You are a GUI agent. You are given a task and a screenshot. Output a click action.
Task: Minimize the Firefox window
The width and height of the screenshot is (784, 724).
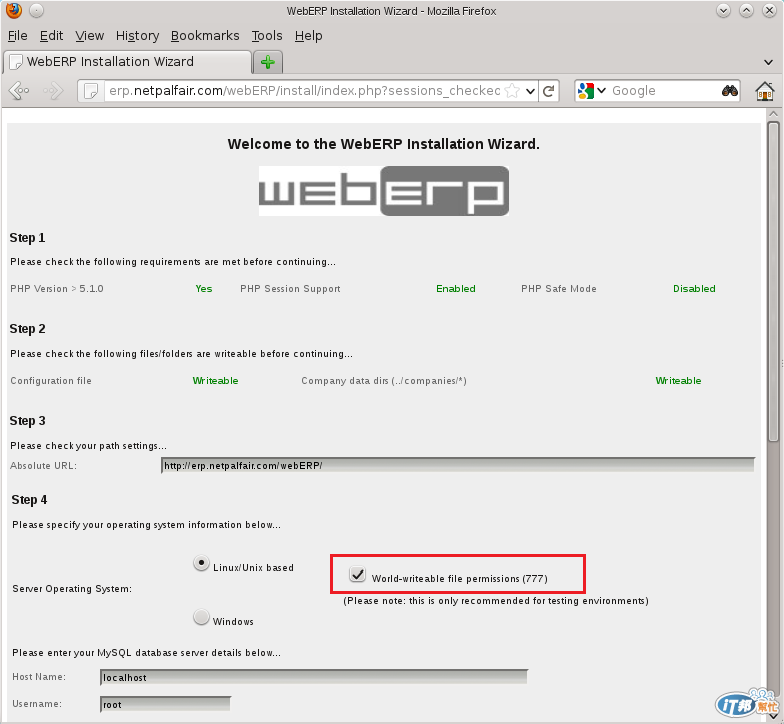click(x=723, y=10)
